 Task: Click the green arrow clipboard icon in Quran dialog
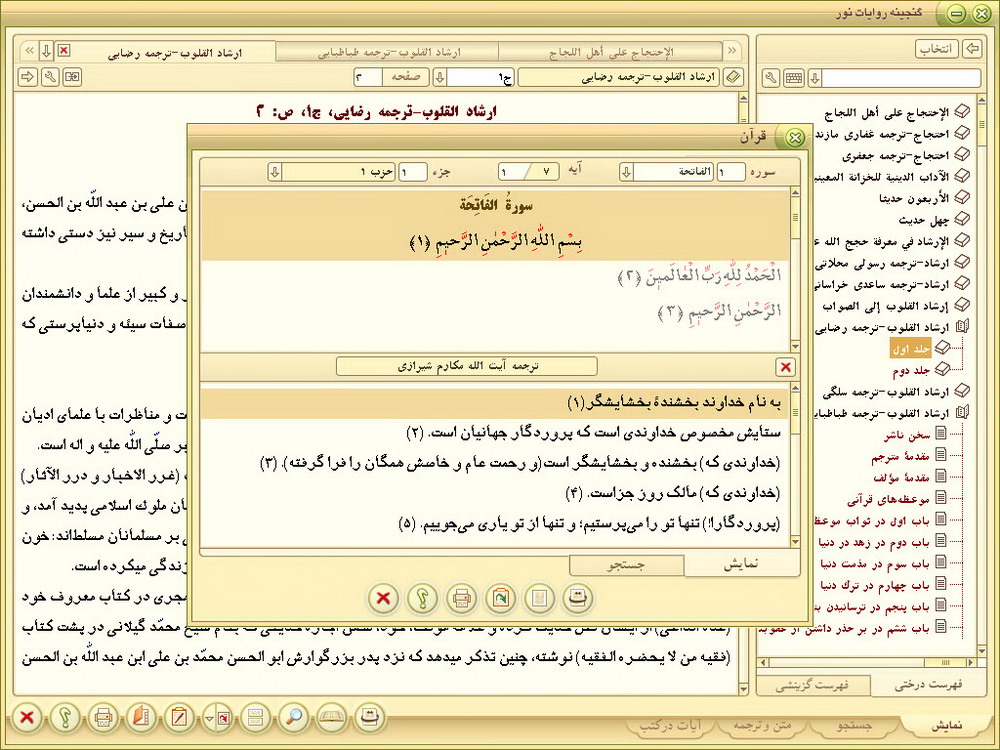500,598
